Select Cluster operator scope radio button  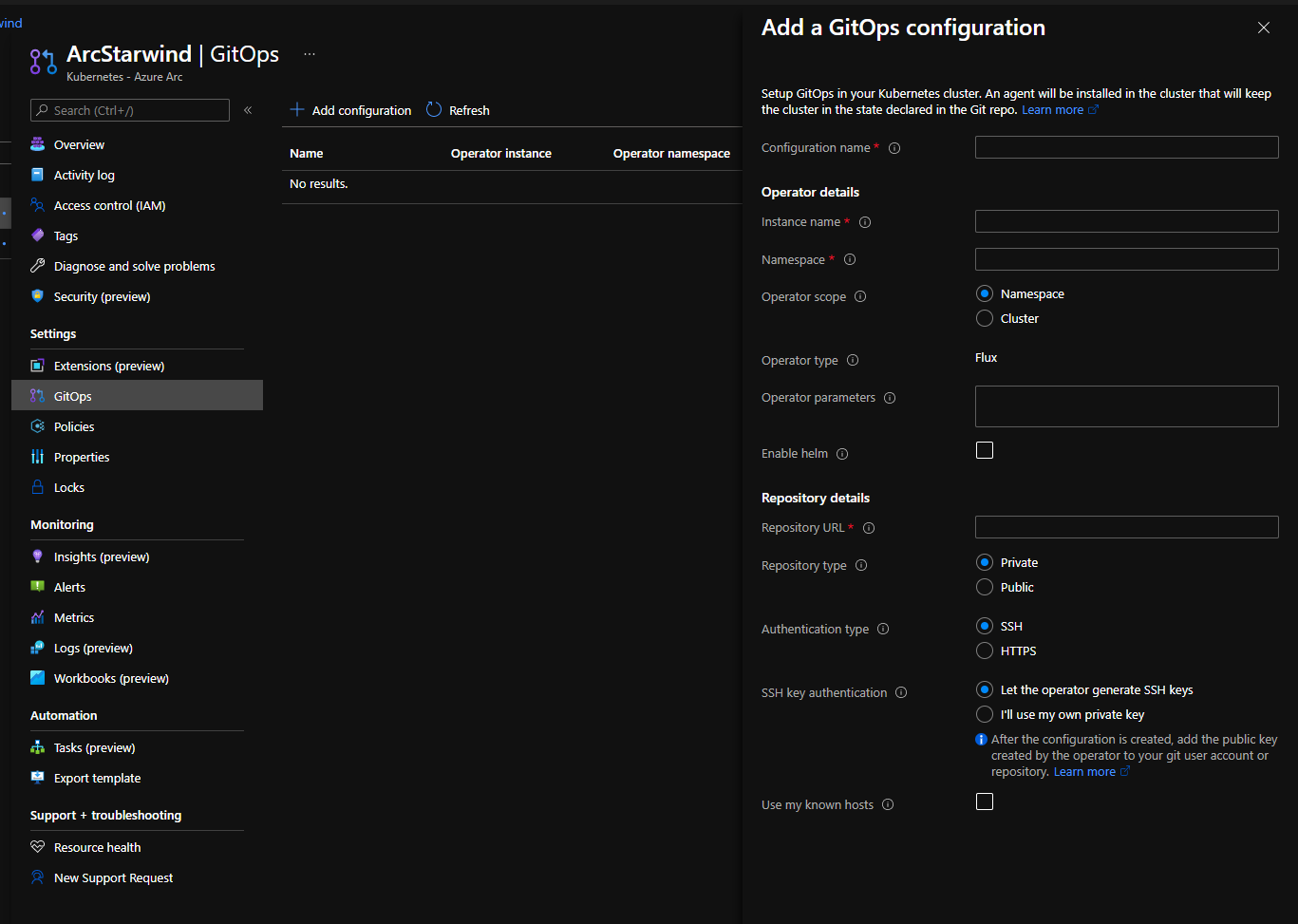[x=985, y=318]
